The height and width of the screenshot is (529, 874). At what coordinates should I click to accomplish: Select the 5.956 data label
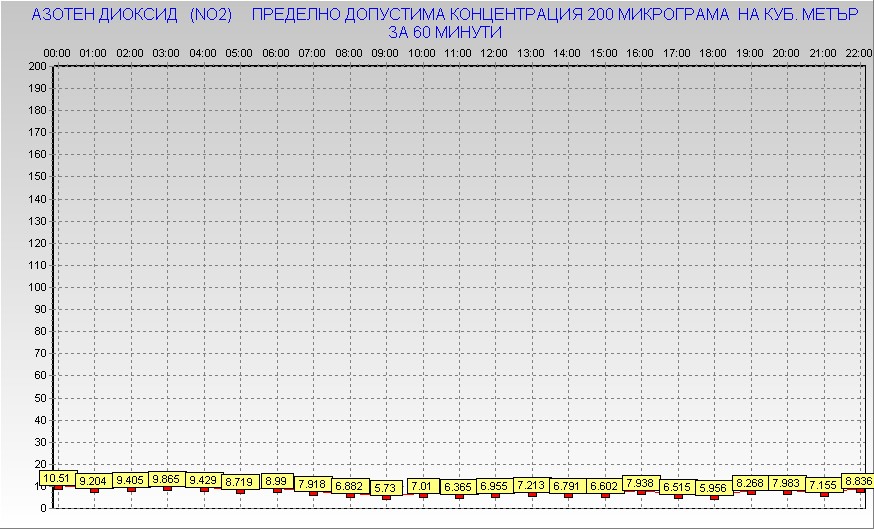pos(714,487)
